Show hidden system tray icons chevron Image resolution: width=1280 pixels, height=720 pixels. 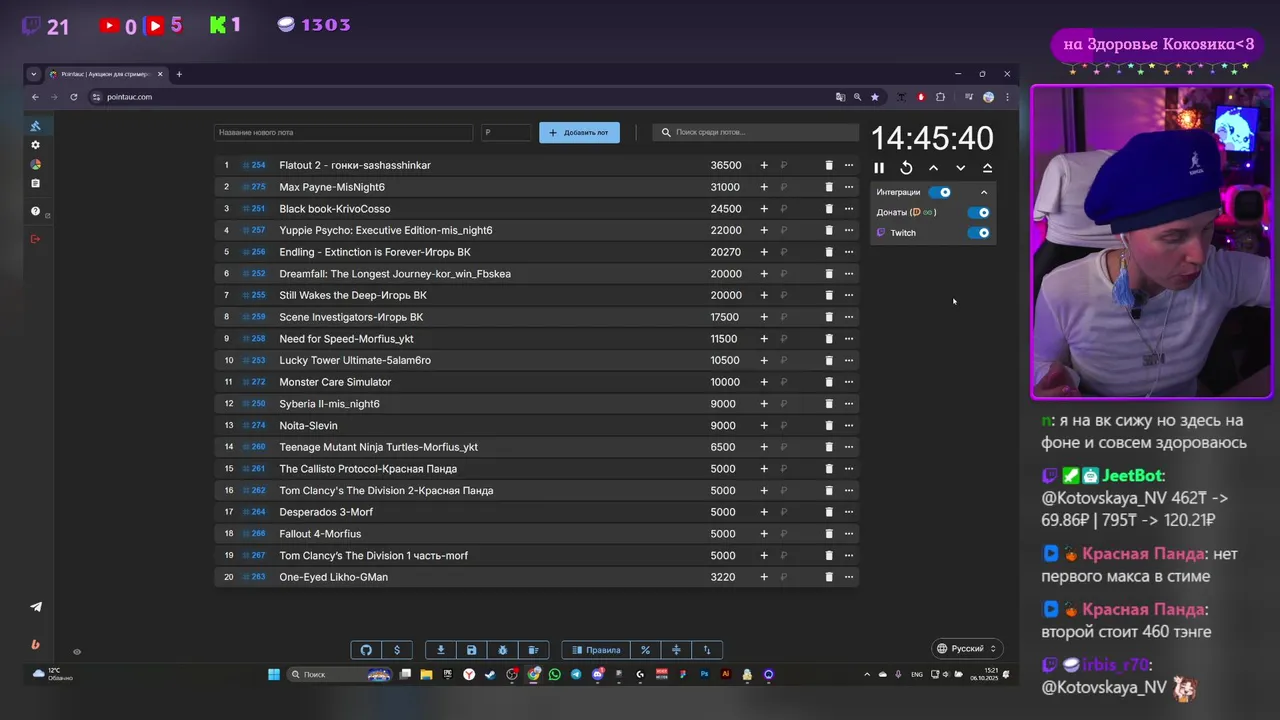tap(867, 674)
